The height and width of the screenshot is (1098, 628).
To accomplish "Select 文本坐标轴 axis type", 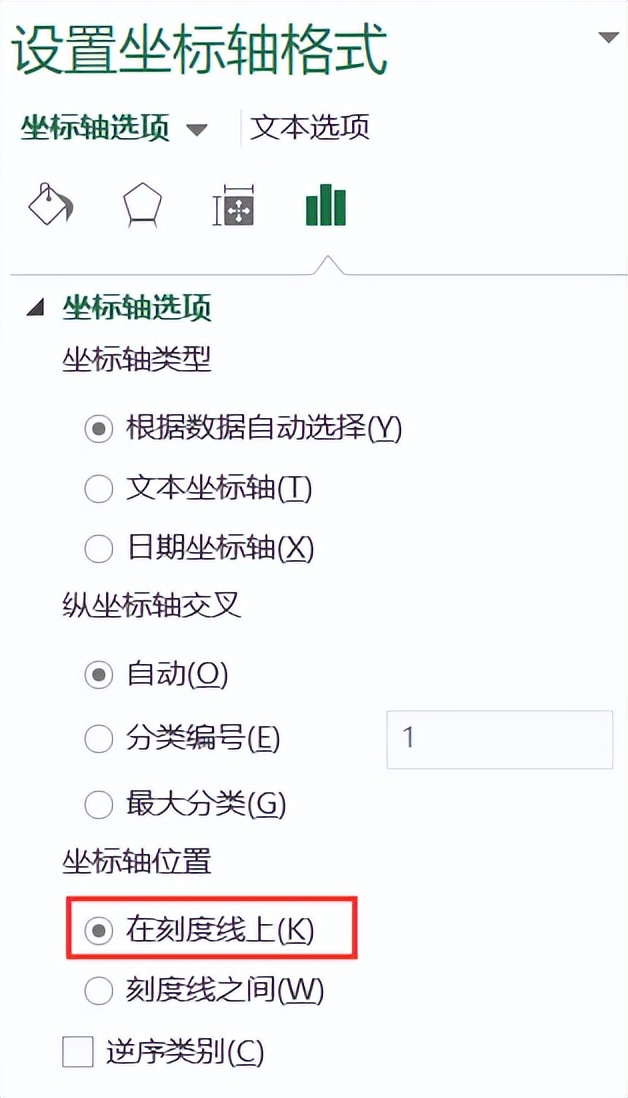I will coord(99,489).
